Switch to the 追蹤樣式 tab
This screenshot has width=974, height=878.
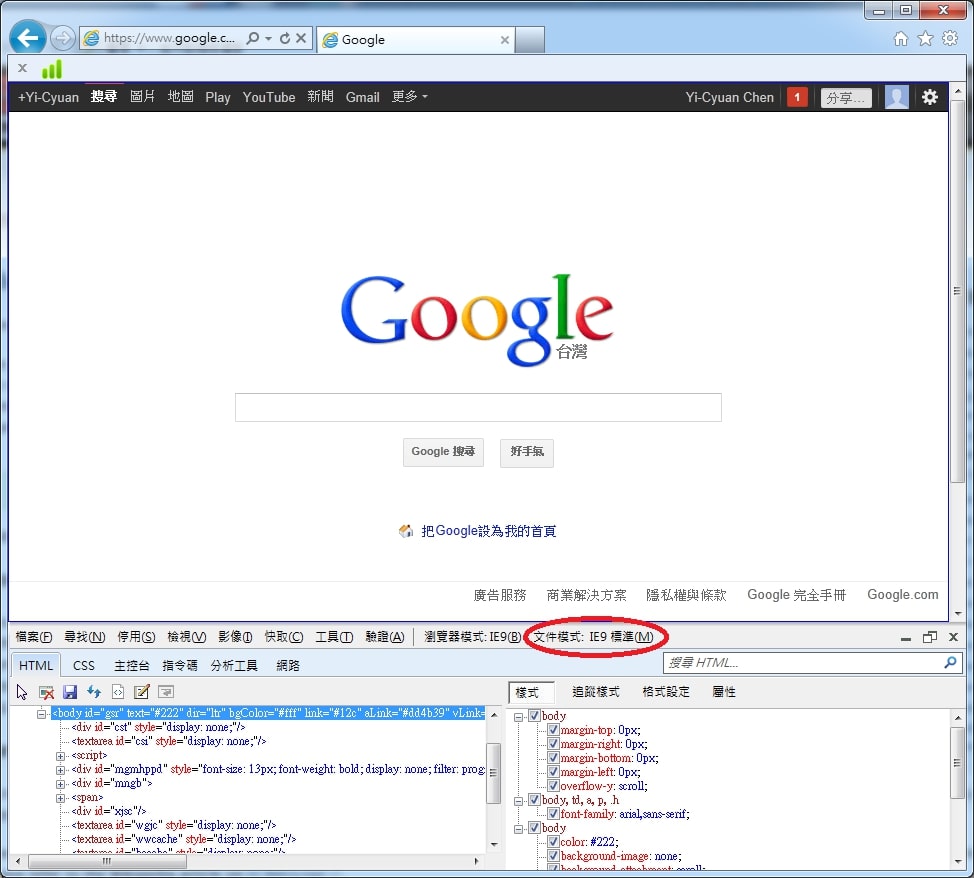pos(595,692)
